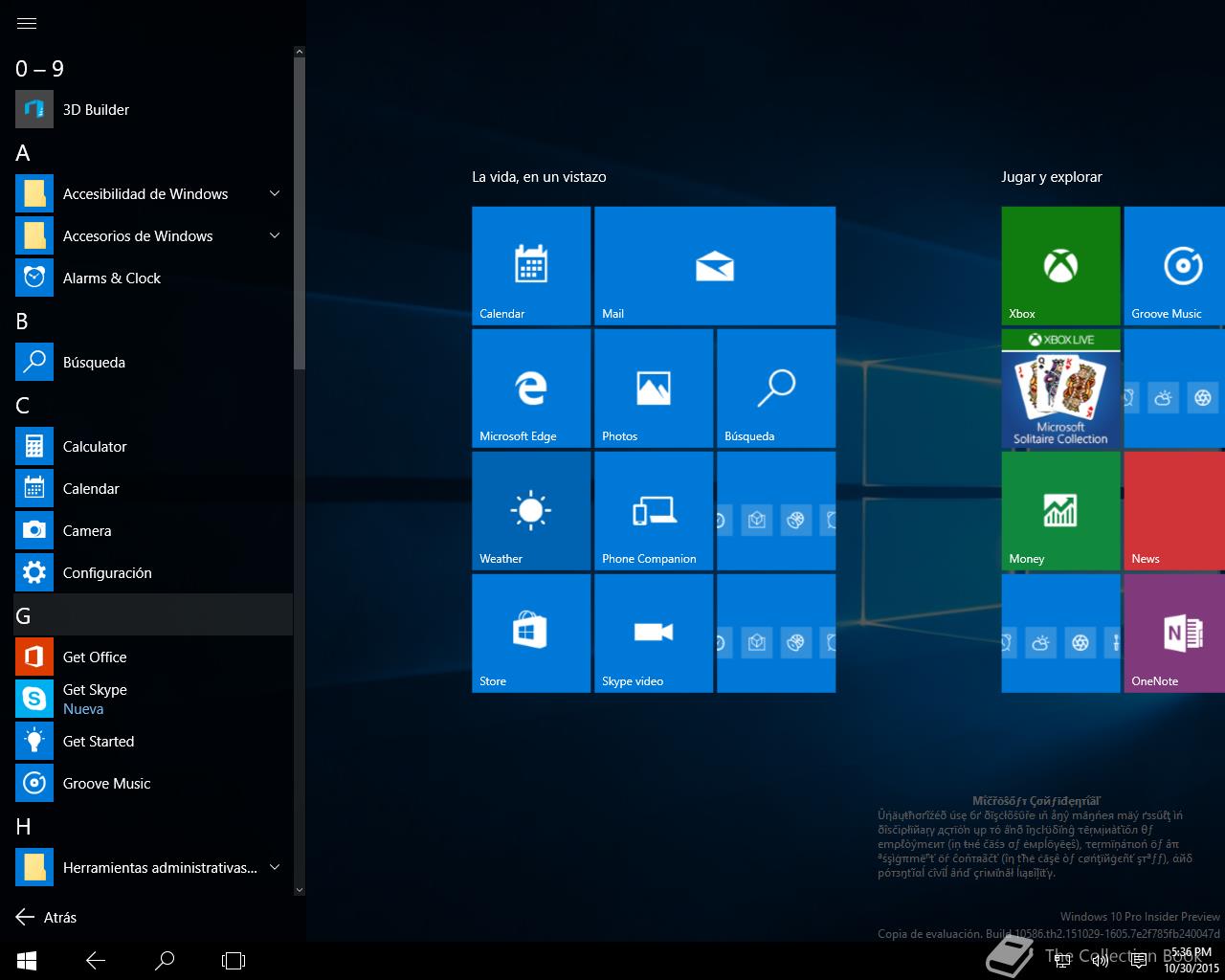The image size is (1225, 980).
Task: Open the Calendar tile
Action: pos(531,266)
